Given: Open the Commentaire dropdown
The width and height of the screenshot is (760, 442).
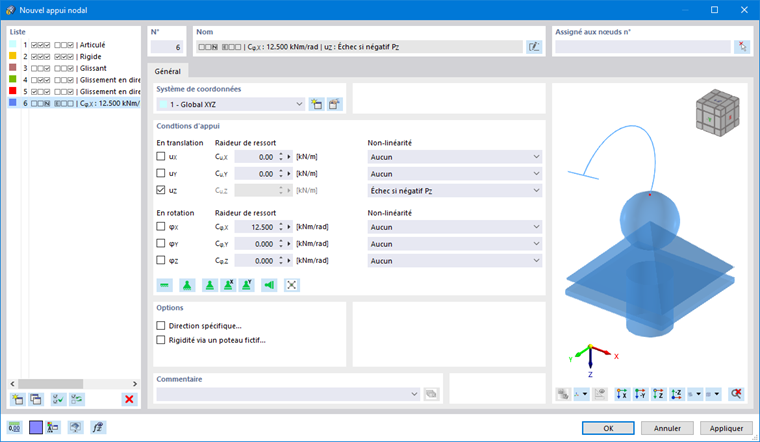Looking at the screenshot, I should coord(288,394).
